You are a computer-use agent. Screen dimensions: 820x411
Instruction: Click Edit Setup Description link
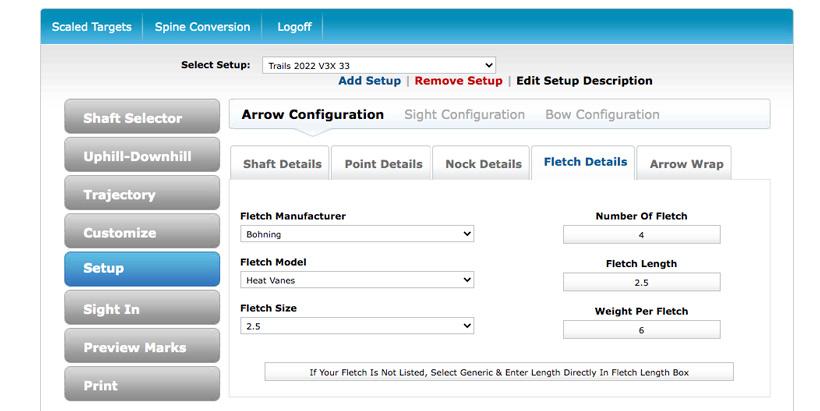[x=584, y=81]
